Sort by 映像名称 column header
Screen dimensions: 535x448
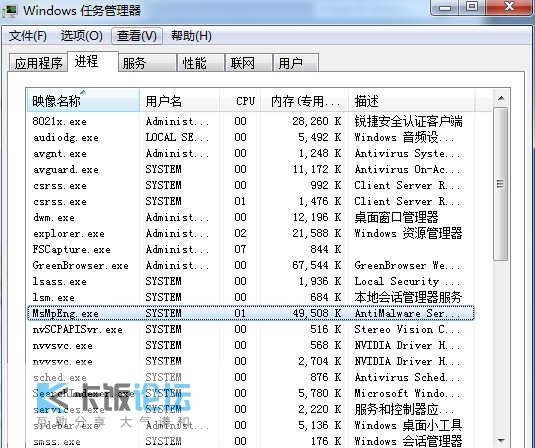tap(83, 101)
